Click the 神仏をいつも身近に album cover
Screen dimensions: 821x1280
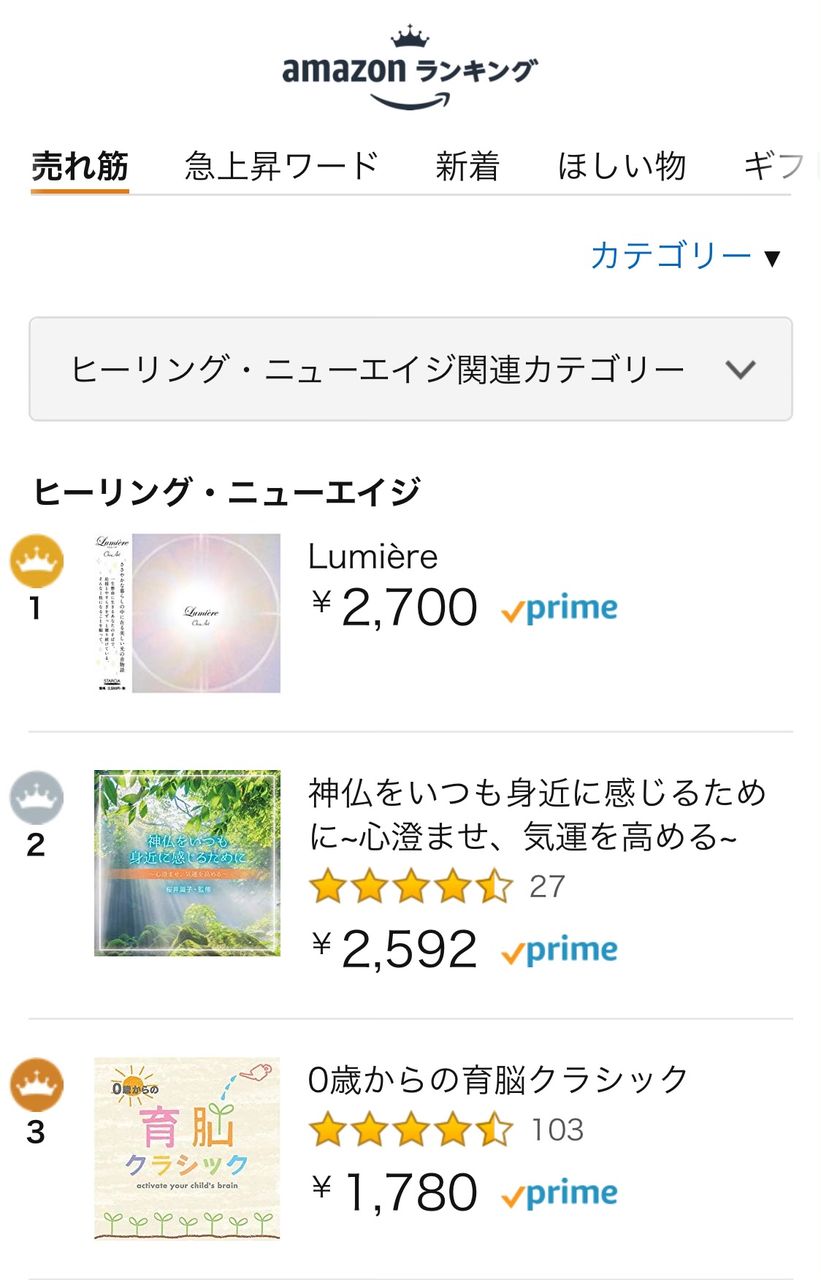coord(187,863)
